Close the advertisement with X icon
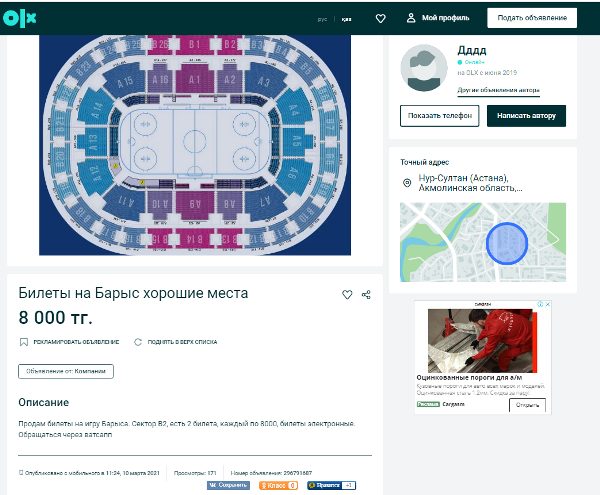Image resolution: width=600 pixels, height=495 pixels. coord(546,304)
